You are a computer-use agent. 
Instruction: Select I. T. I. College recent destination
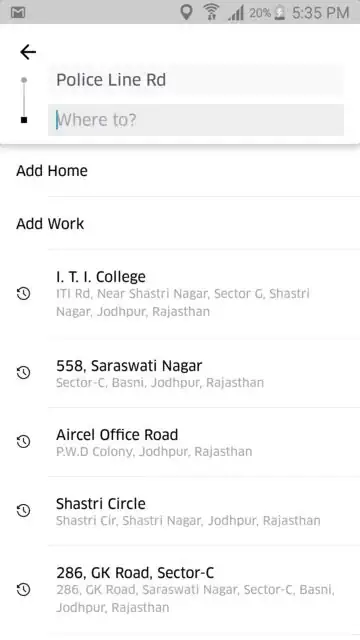coord(180,294)
